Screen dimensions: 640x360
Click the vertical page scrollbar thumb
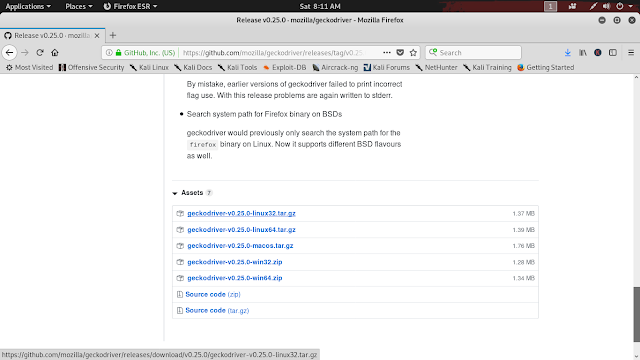(x=636, y=314)
